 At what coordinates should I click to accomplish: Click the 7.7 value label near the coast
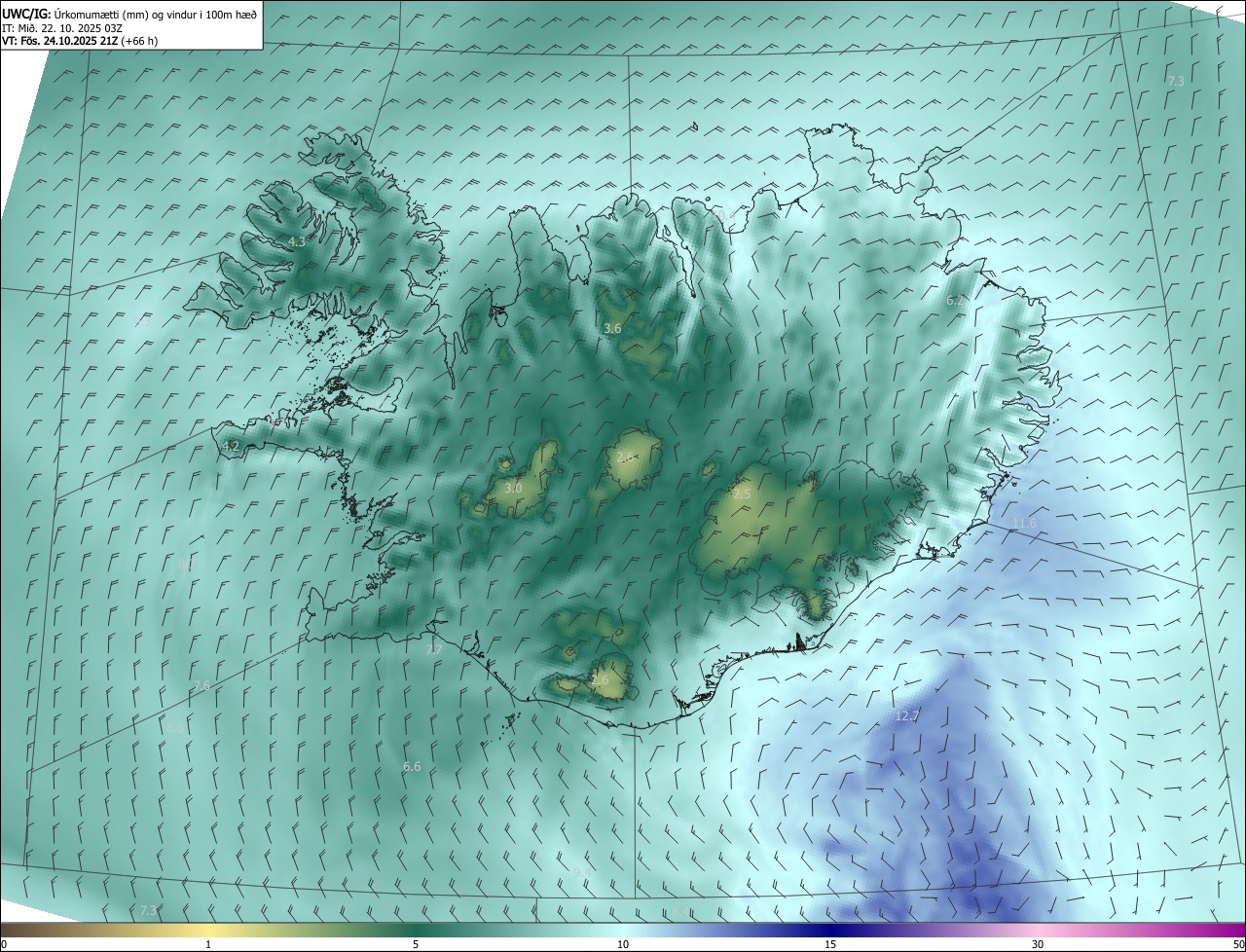point(434,649)
